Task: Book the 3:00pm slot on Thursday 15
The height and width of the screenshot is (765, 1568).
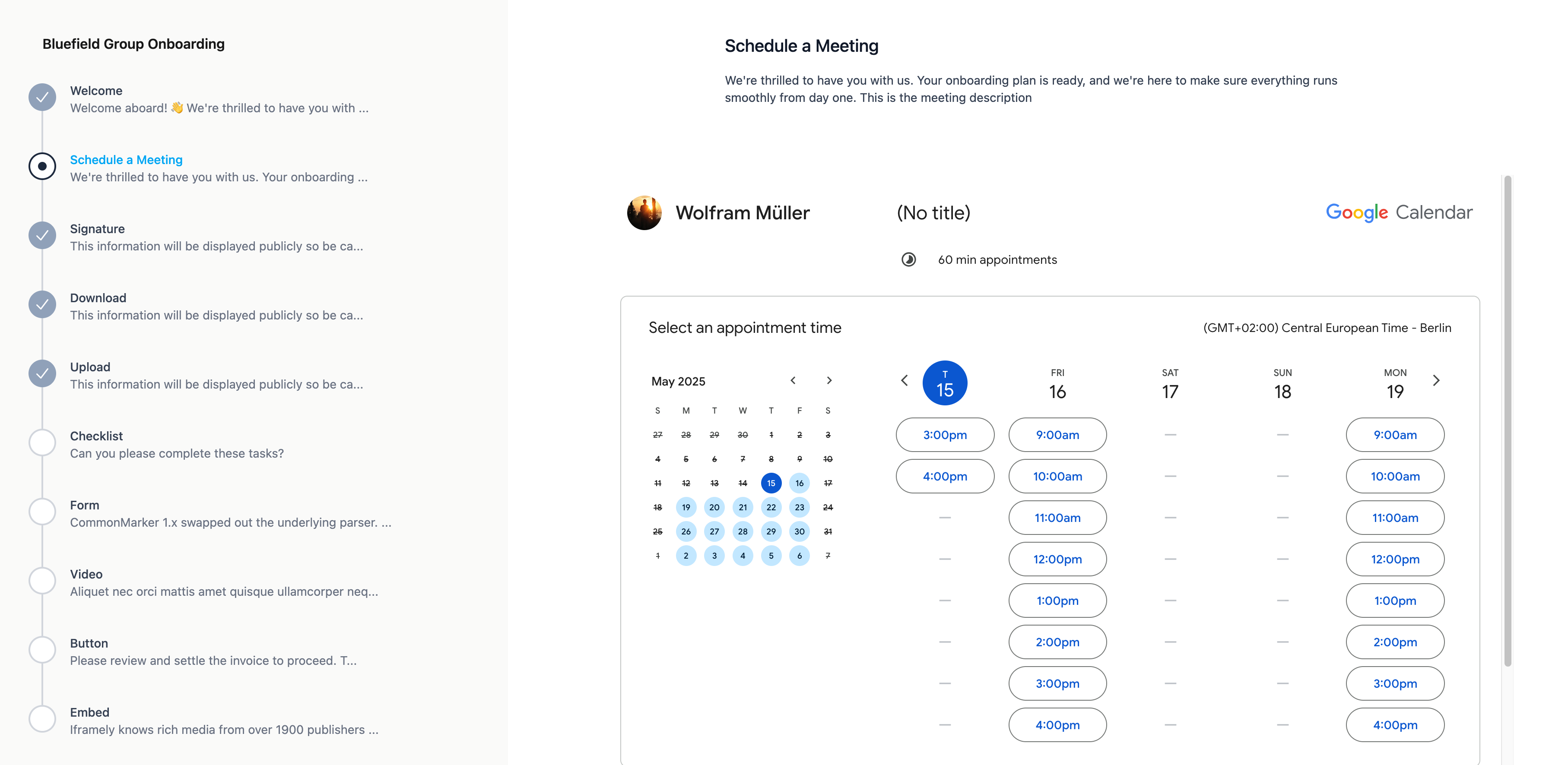Action: [x=945, y=435]
